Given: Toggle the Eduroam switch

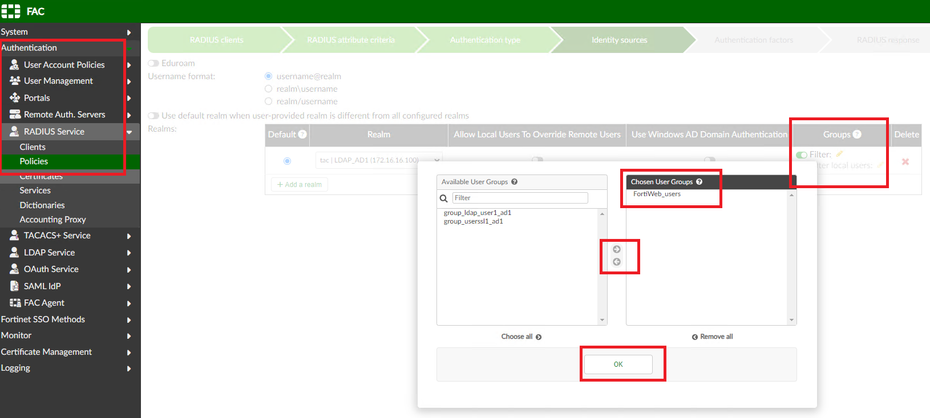Looking at the screenshot, I should pyautogui.click(x=154, y=63).
